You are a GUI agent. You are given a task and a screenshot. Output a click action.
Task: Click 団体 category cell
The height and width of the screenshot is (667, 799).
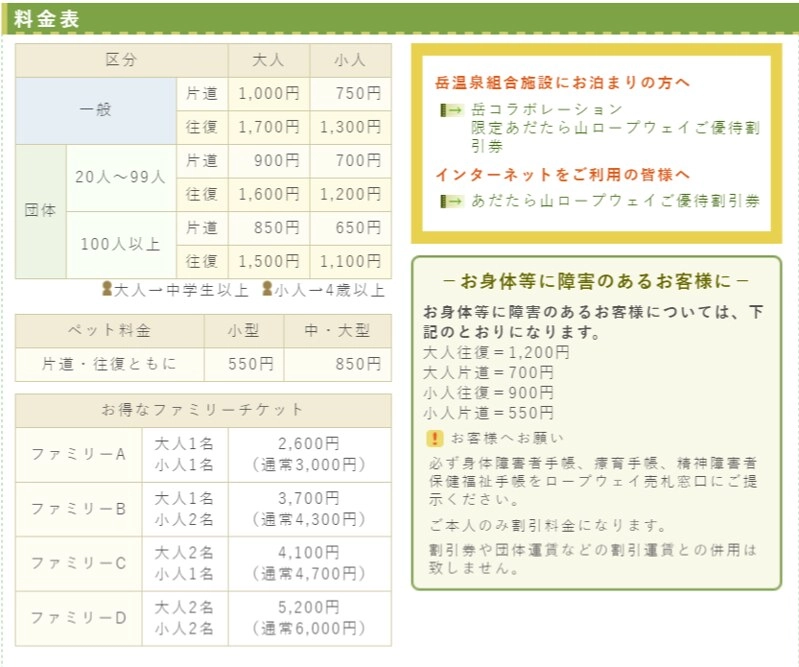pyautogui.click(x=41, y=211)
